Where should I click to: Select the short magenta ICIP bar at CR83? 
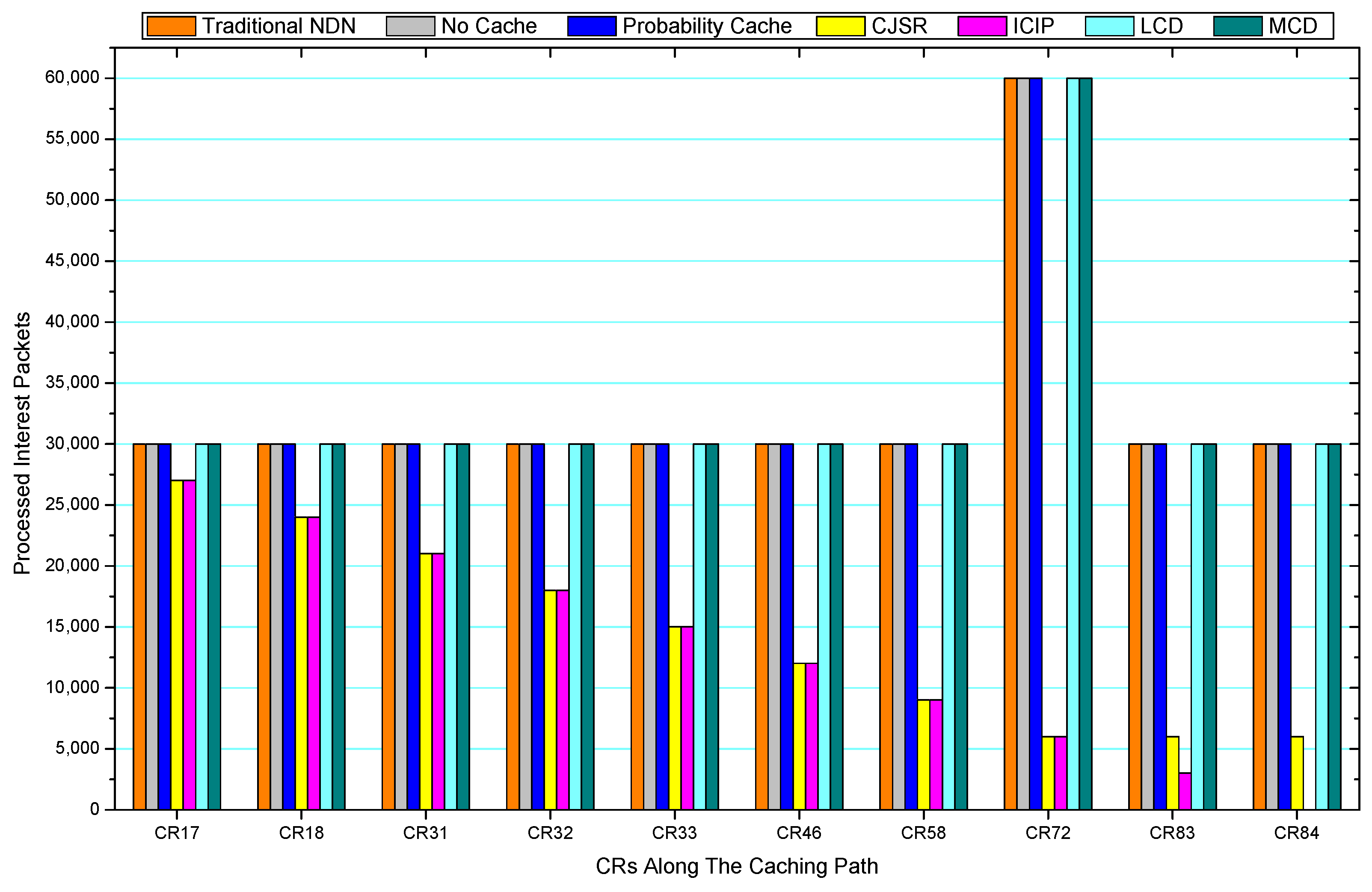click(1185, 791)
